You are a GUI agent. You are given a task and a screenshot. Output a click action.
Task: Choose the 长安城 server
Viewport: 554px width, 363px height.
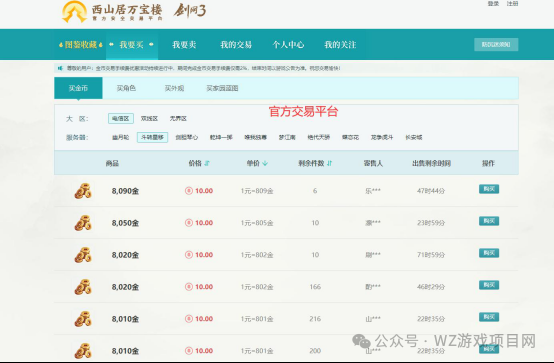(x=413, y=137)
